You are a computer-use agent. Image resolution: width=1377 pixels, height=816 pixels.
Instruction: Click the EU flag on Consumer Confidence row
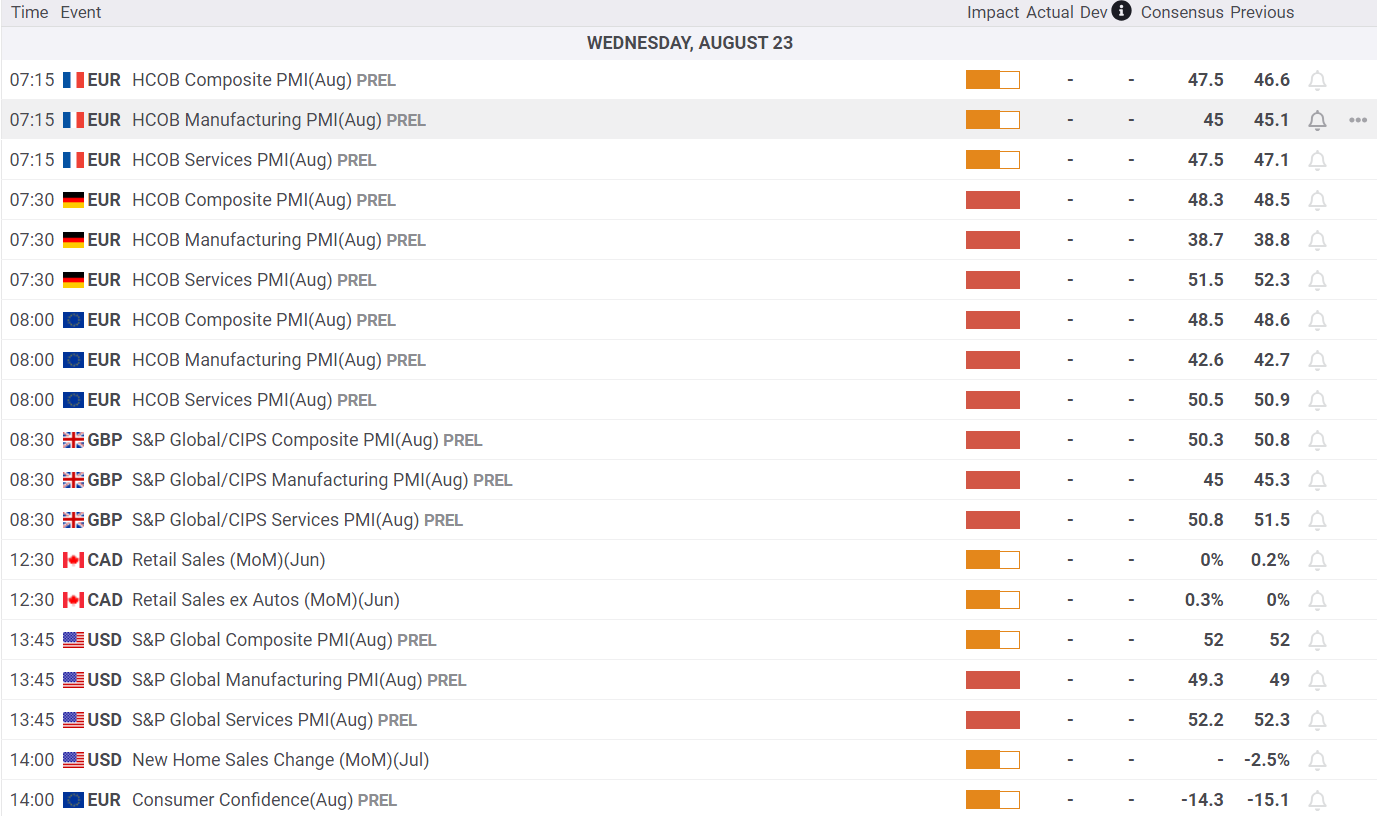click(73, 800)
